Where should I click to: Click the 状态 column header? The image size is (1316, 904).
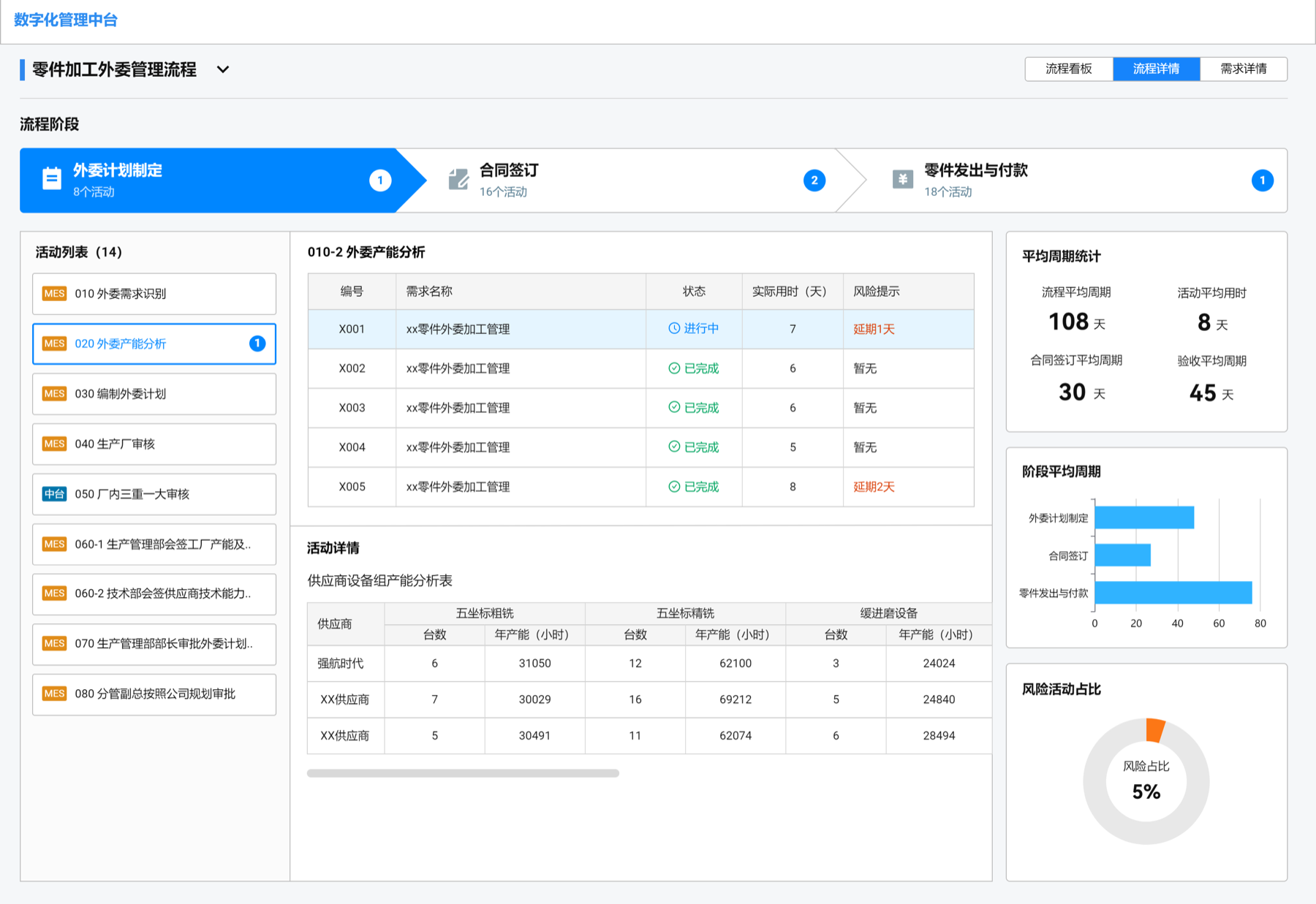click(x=694, y=292)
